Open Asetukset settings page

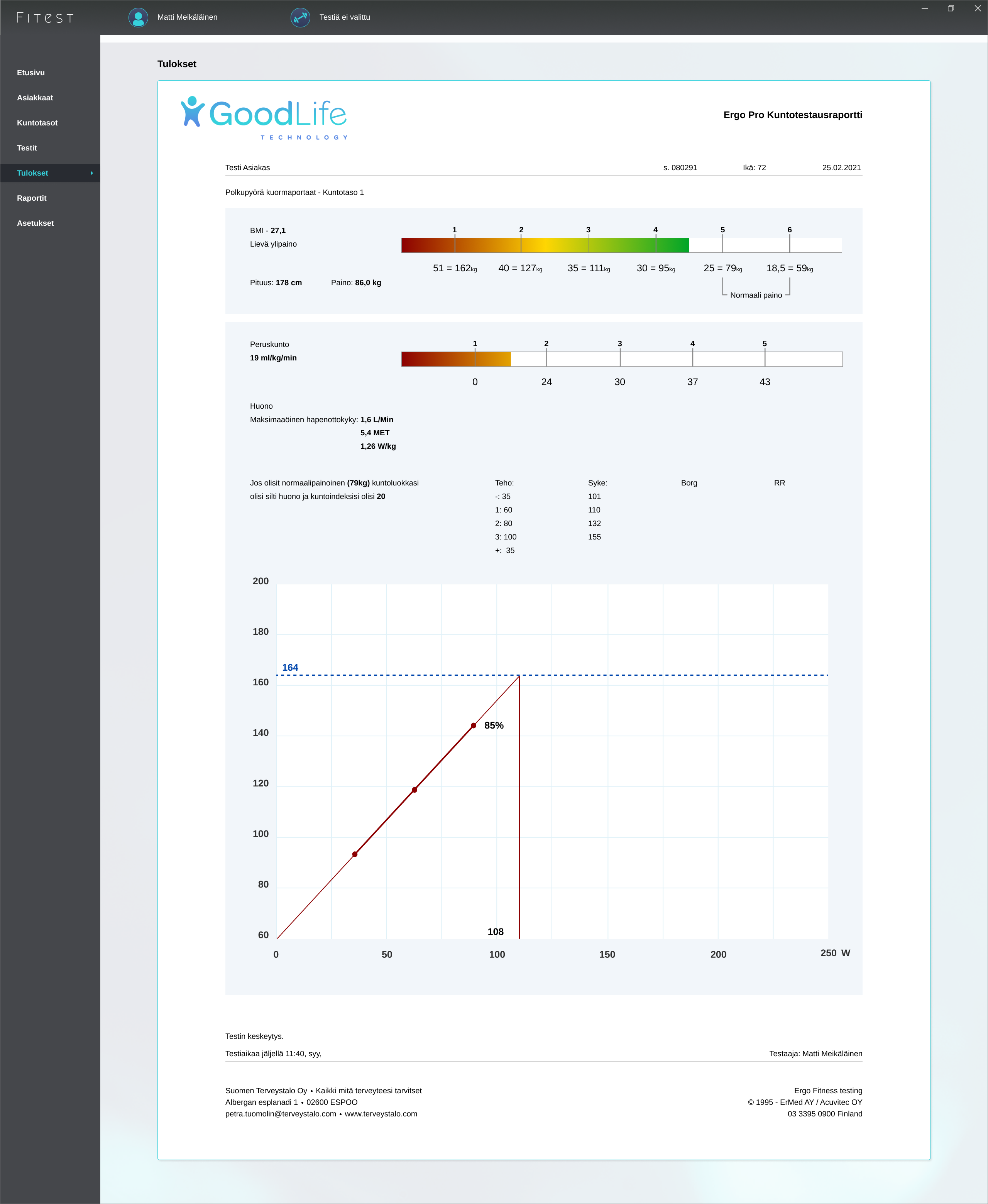pyautogui.click(x=35, y=223)
